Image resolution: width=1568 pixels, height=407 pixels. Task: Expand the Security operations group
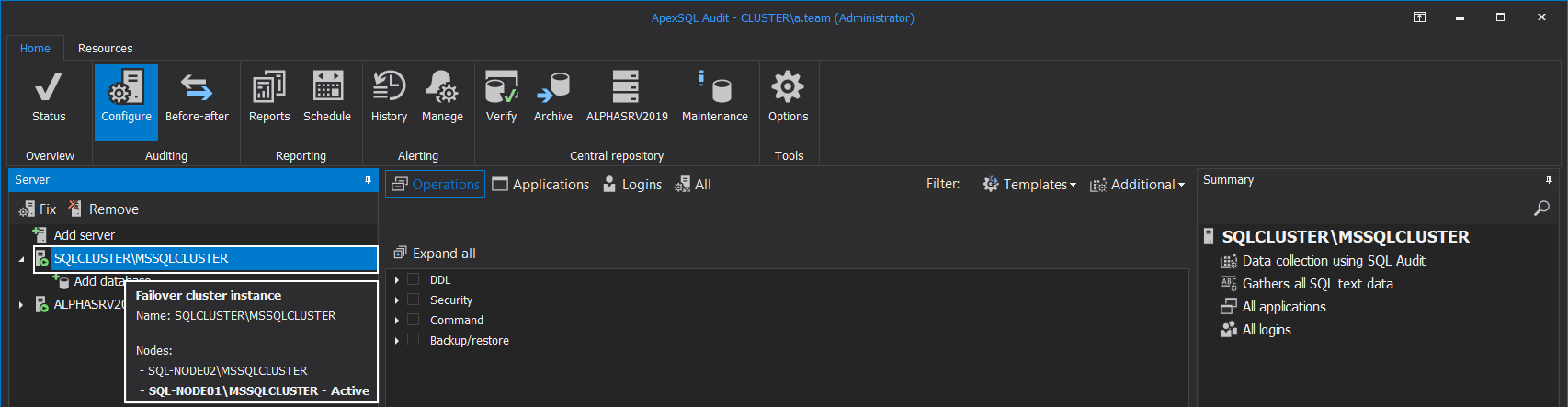[397, 300]
